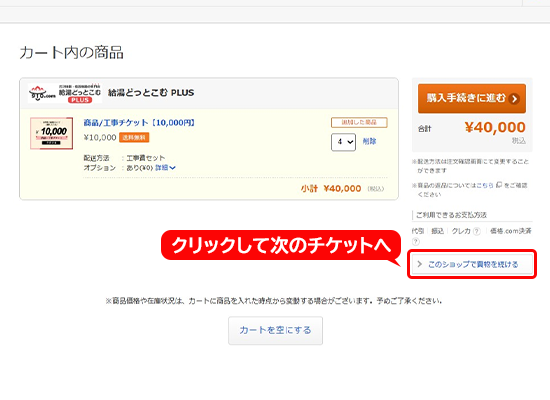Image resolution: width=550 pixels, height=400 pixels.
Task: Empty the cart with カートを空にする
Action: pyautogui.click(x=275, y=331)
